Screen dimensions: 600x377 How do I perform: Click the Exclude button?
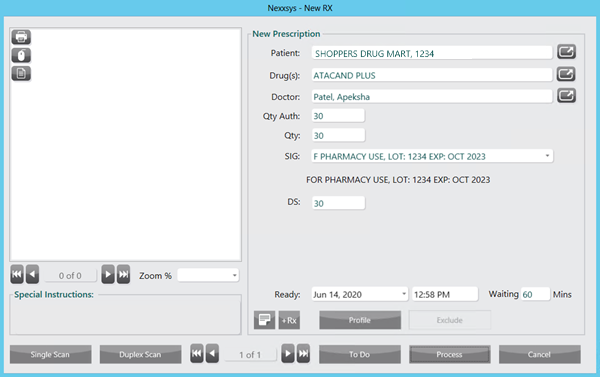click(x=450, y=320)
